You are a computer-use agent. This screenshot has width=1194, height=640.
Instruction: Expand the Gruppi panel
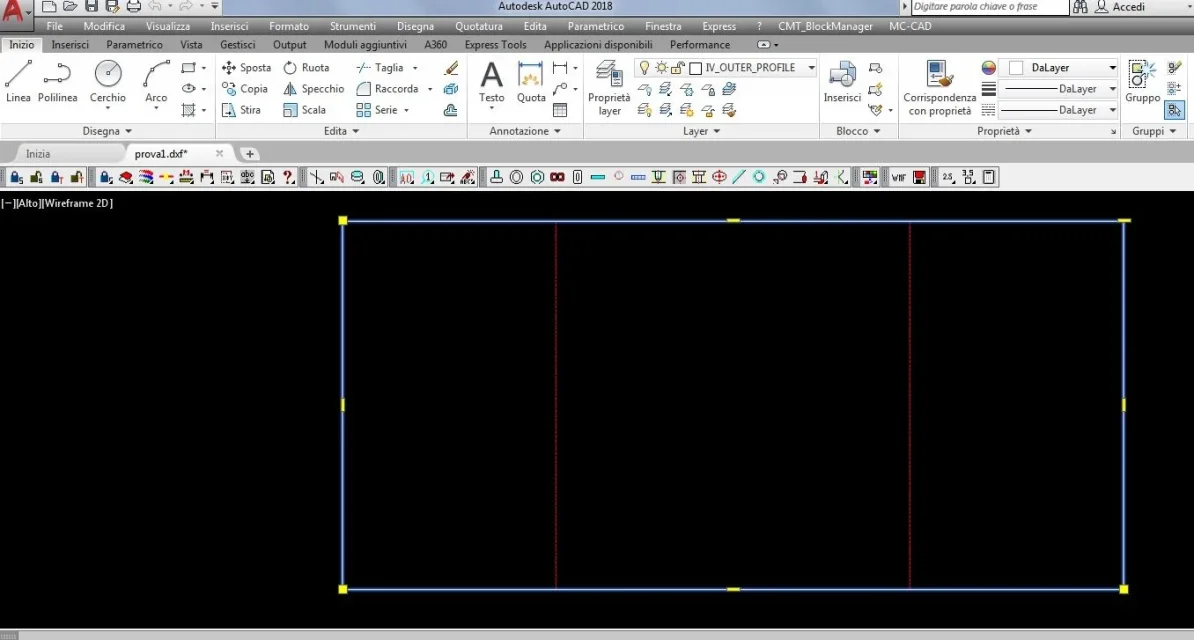pyautogui.click(x=1154, y=131)
